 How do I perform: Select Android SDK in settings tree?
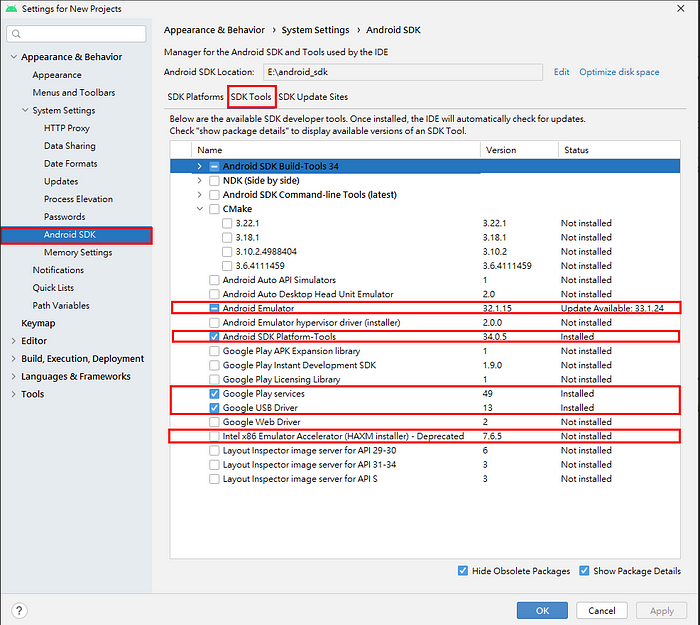coord(76,235)
